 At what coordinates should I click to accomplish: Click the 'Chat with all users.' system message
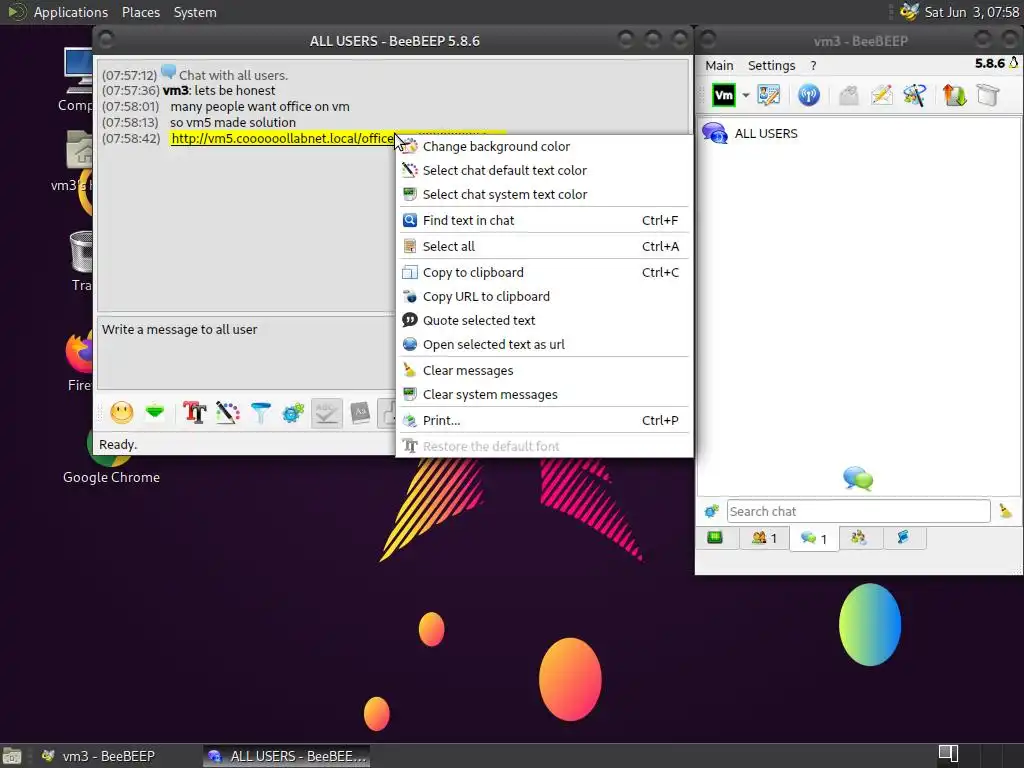(x=233, y=75)
